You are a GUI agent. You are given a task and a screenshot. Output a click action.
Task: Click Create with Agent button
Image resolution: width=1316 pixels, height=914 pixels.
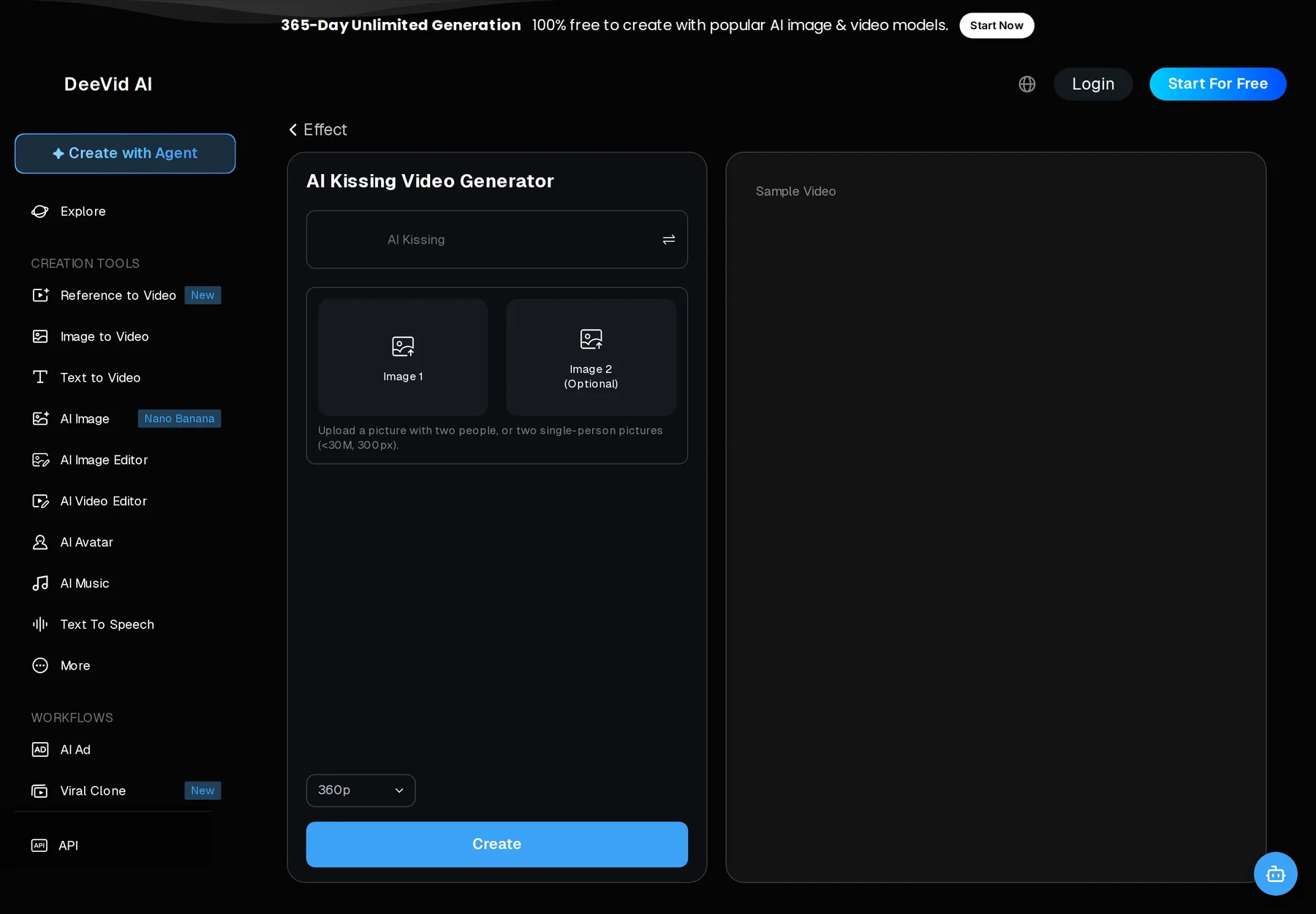[125, 154]
